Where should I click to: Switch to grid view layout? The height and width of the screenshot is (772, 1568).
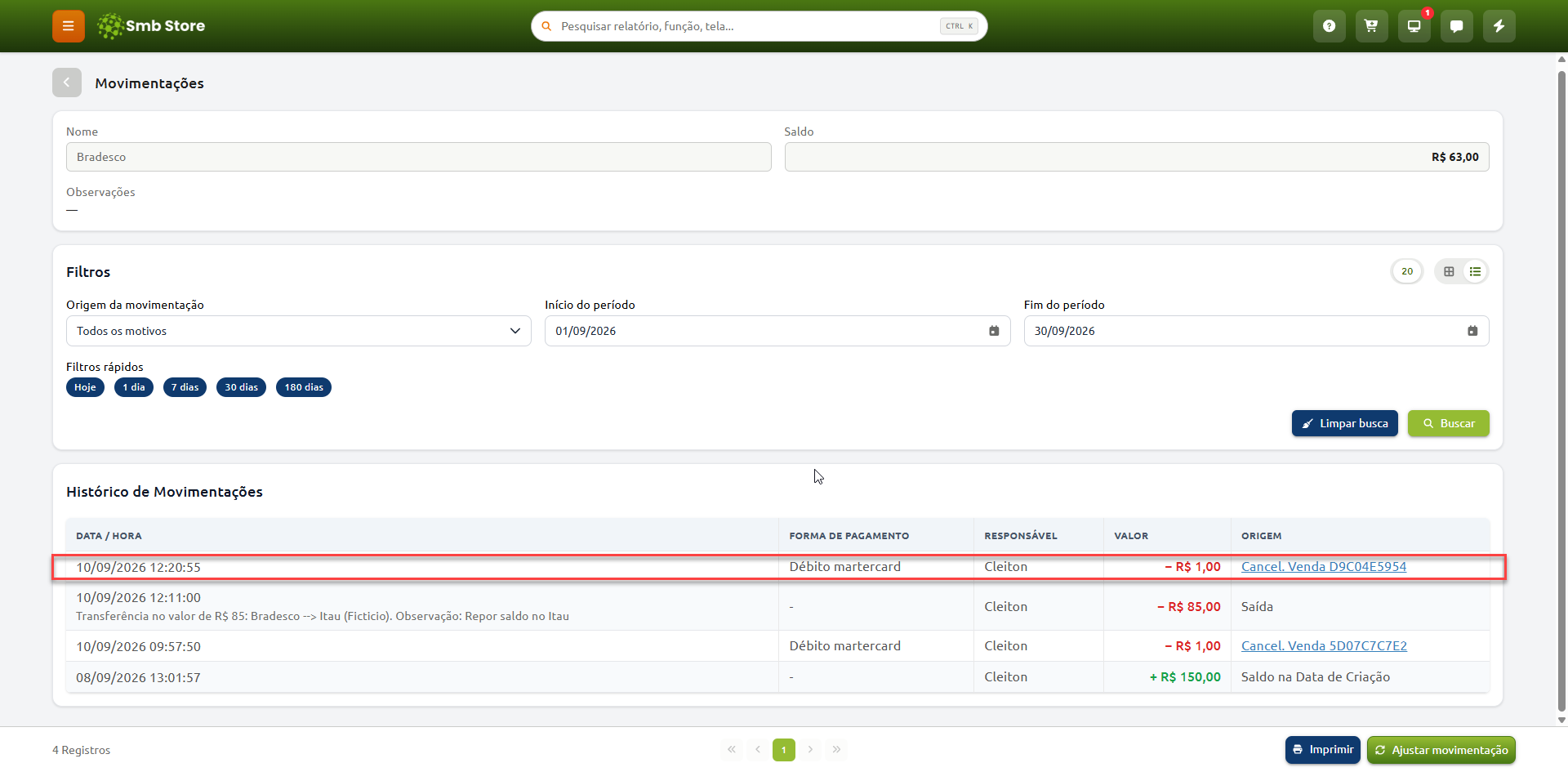point(1449,271)
